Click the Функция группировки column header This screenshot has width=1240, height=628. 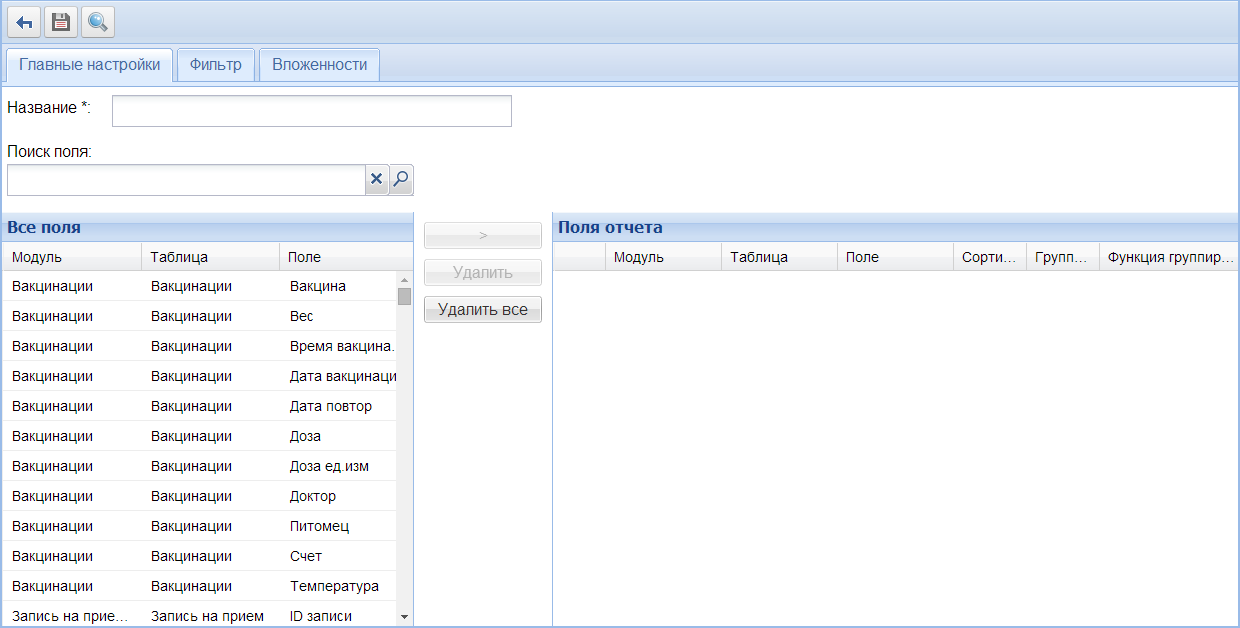coord(1164,257)
